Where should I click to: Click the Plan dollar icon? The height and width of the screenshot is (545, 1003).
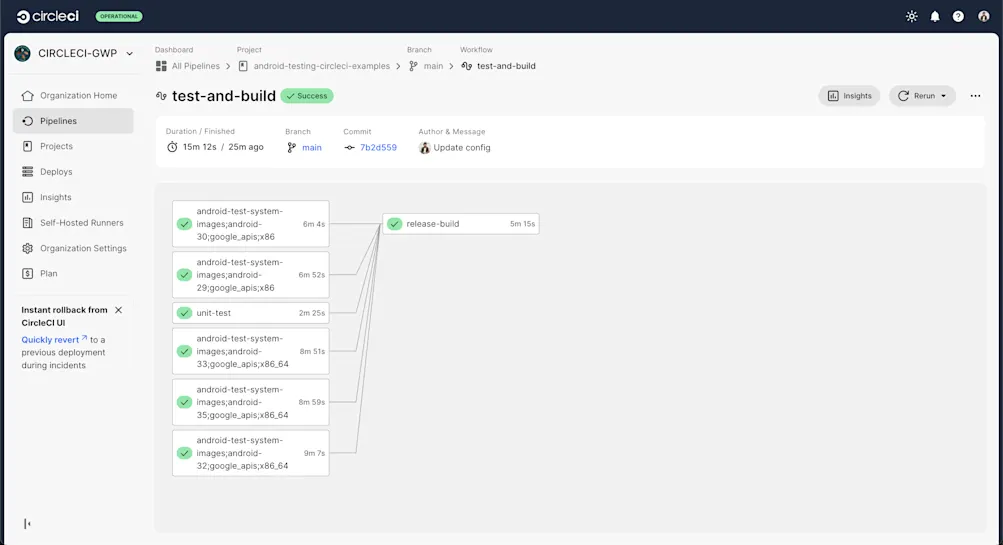[x=28, y=273]
